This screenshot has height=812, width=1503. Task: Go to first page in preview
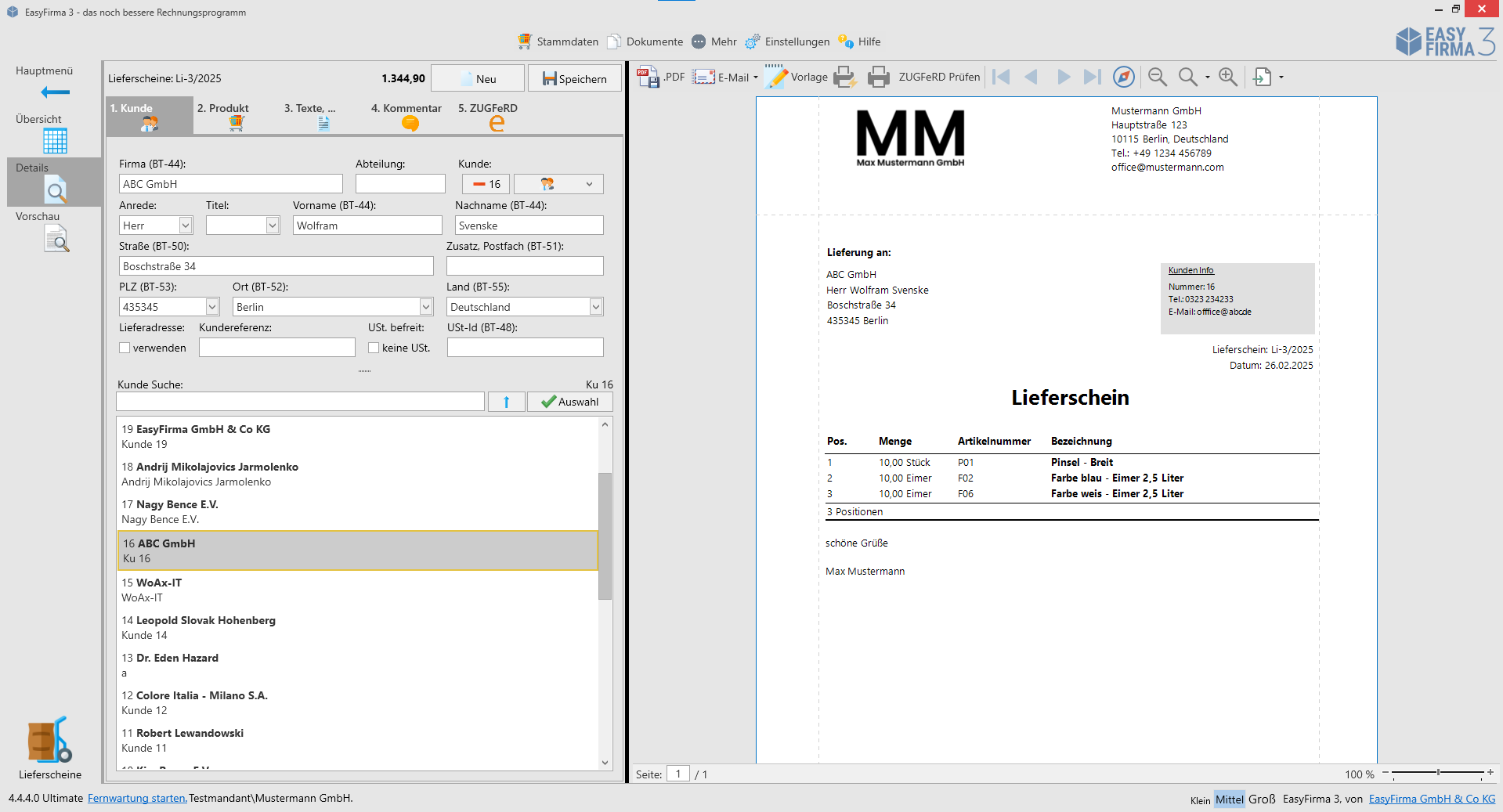[1001, 77]
